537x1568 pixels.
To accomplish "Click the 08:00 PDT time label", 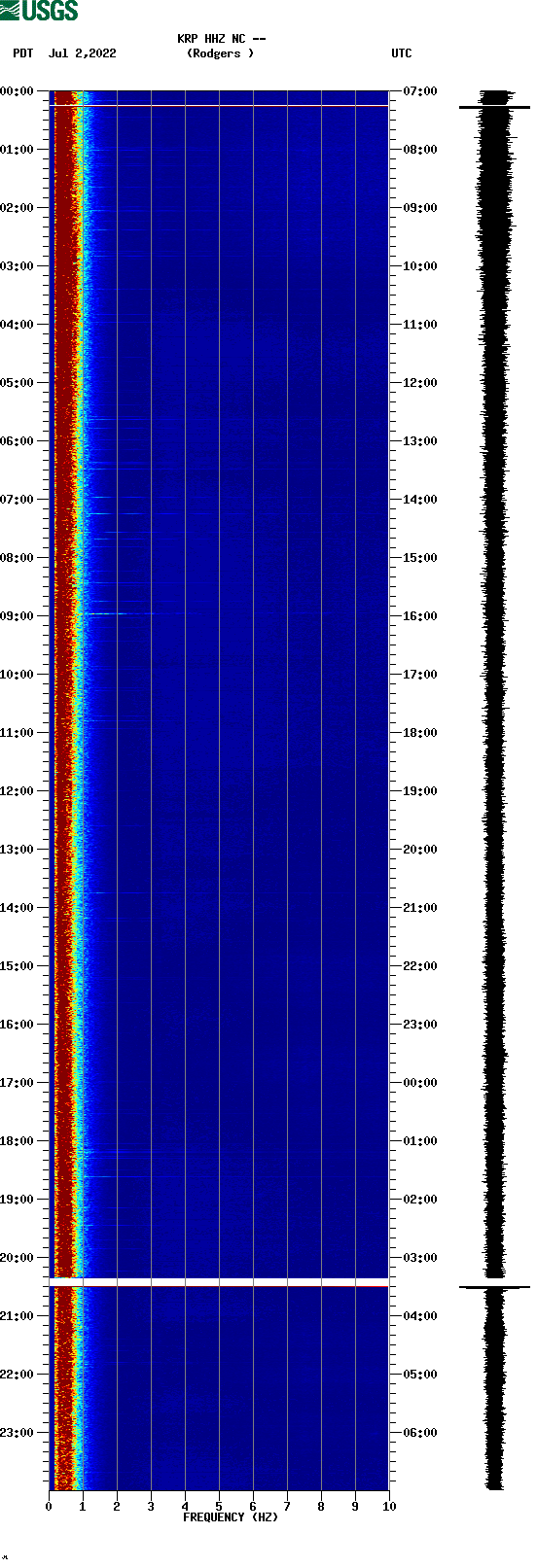I will 18,558.
